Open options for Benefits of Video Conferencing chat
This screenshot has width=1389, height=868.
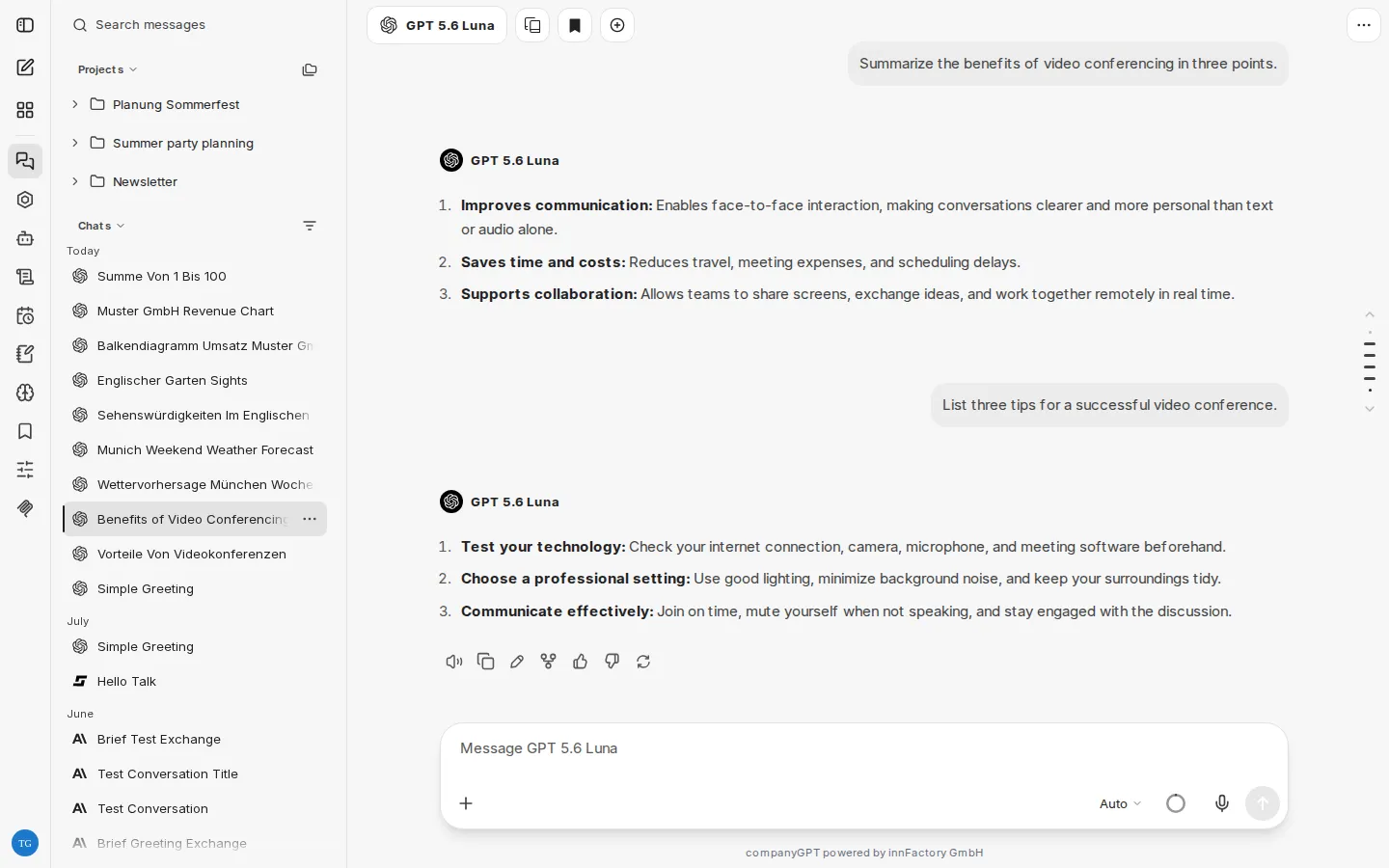click(310, 519)
